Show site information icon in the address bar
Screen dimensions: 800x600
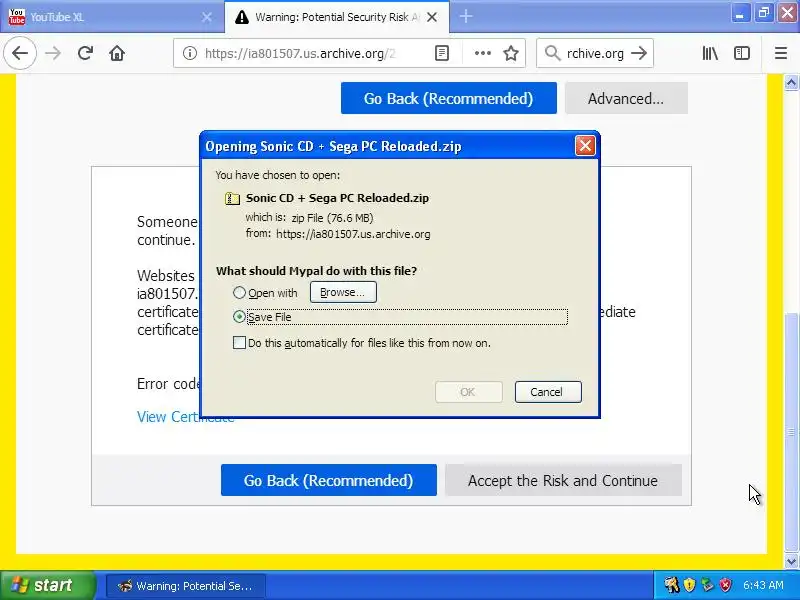click(190, 53)
